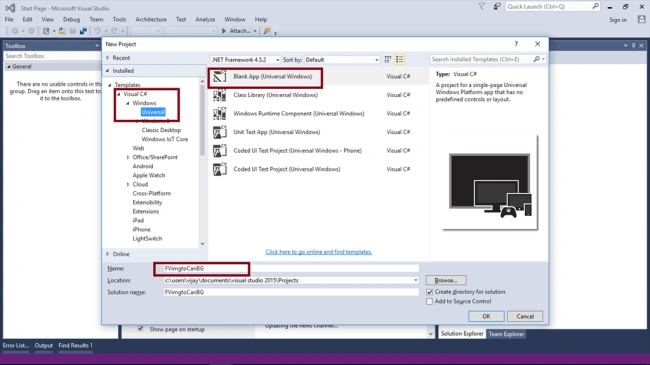This screenshot has height=365, width=650.
Task: Click the account avatar icon beside Sign in
Action: click(x=642, y=19)
